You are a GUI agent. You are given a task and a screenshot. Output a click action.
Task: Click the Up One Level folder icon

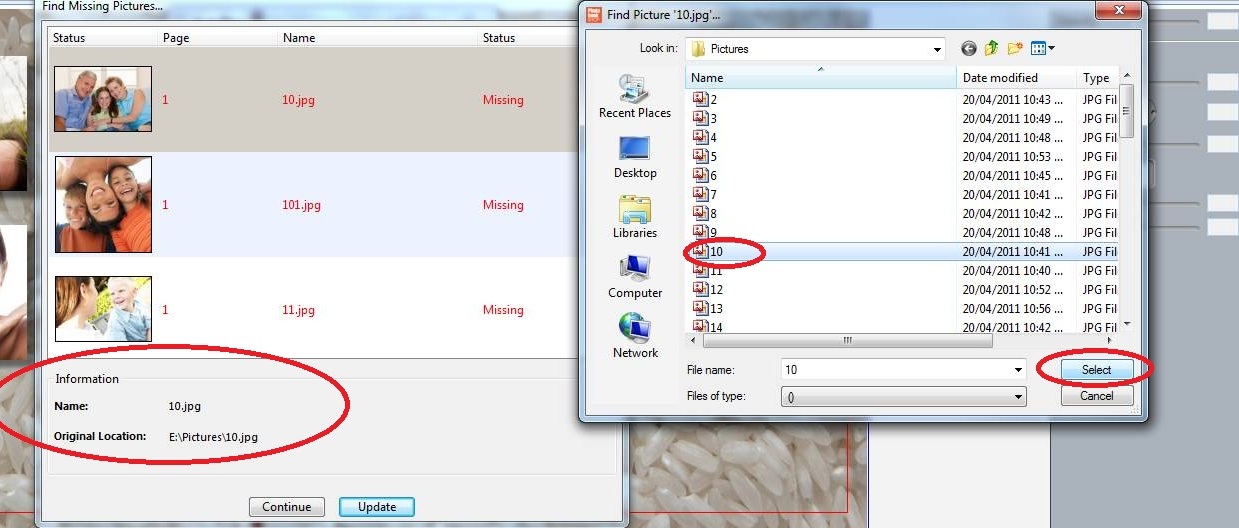coord(992,48)
